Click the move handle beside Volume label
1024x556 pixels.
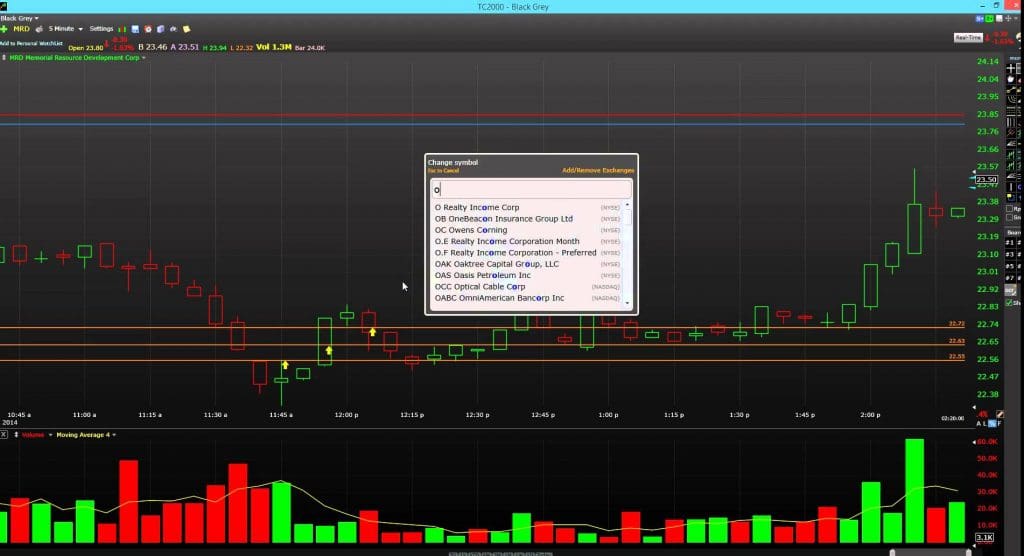tap(16, 434)
